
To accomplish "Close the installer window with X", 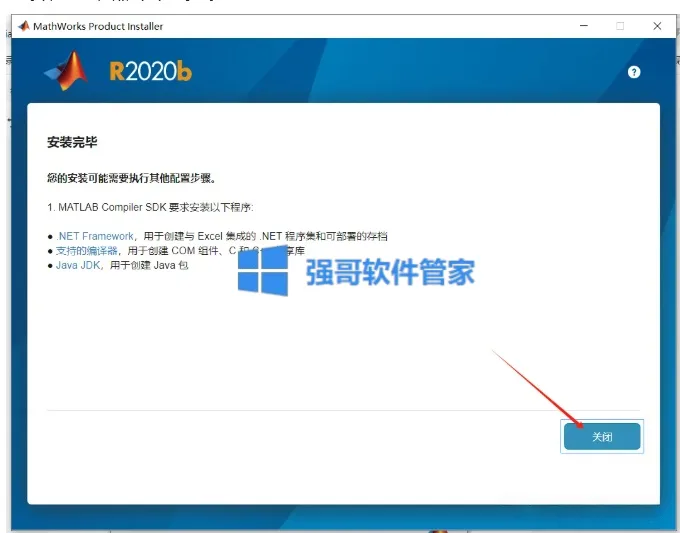I will pos(657,26).
